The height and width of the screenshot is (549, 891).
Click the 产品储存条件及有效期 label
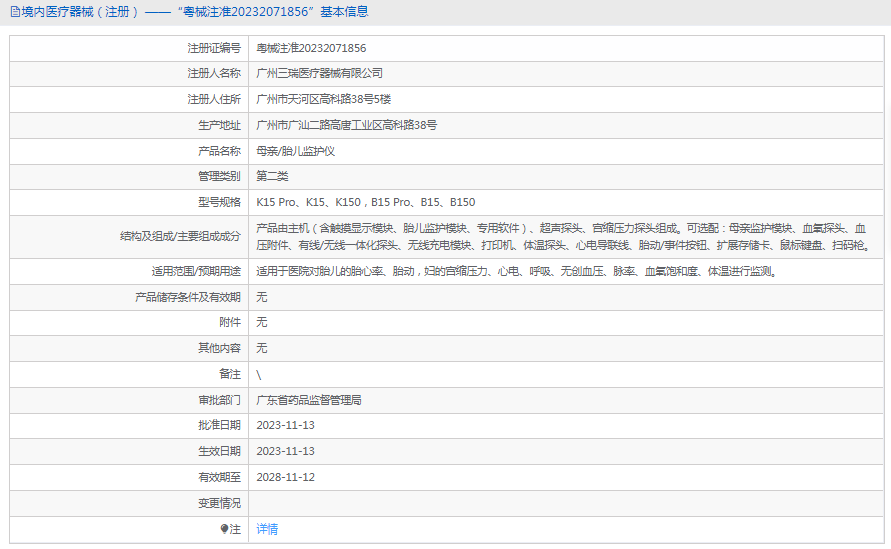point(188,297)
